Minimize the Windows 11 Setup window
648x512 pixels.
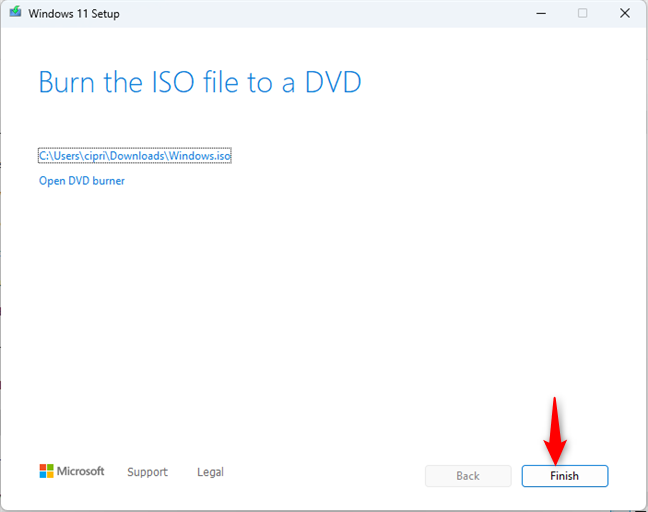[x=541, y=13]
